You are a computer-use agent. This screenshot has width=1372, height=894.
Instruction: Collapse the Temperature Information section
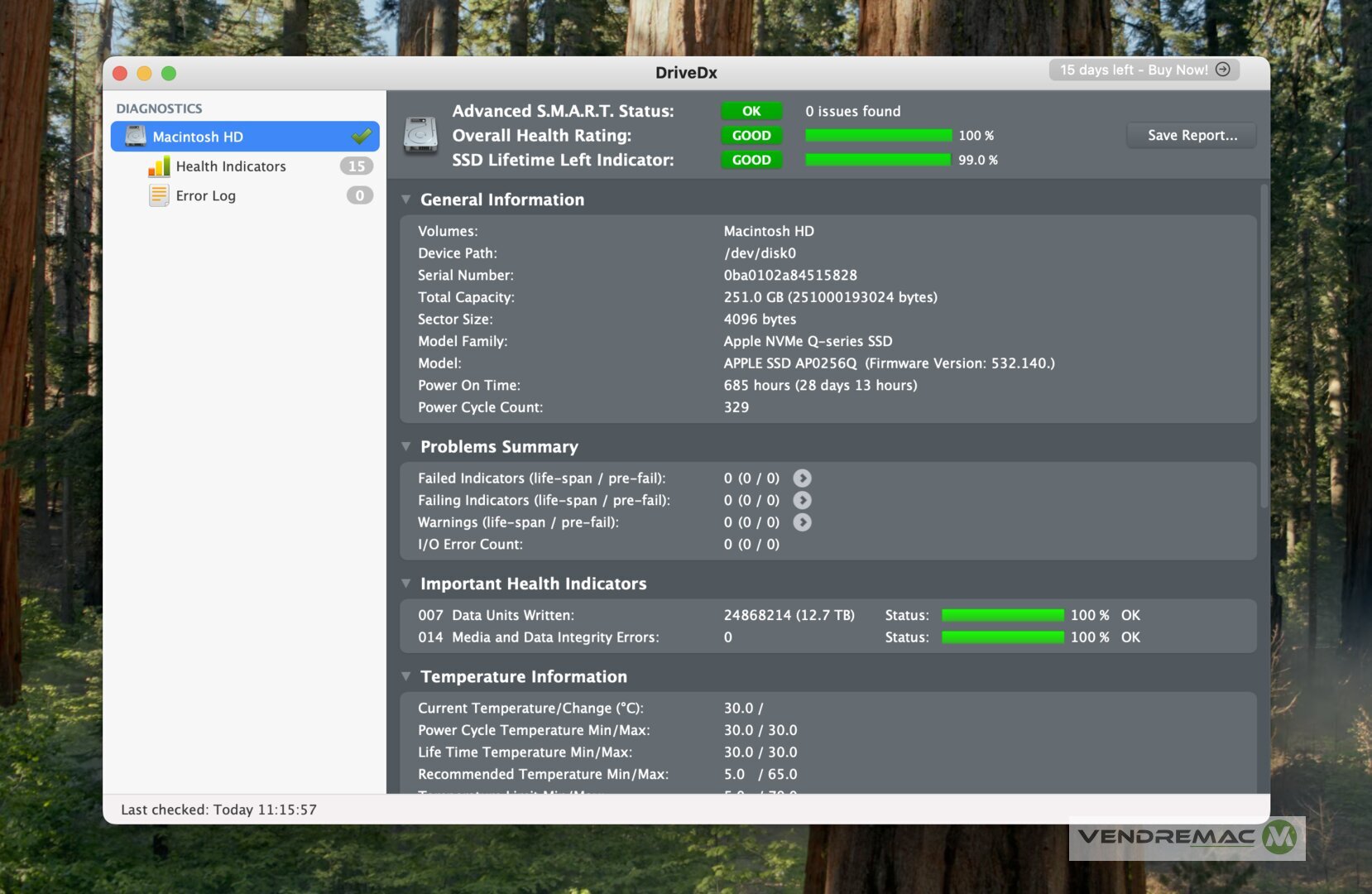pos(406,676)
